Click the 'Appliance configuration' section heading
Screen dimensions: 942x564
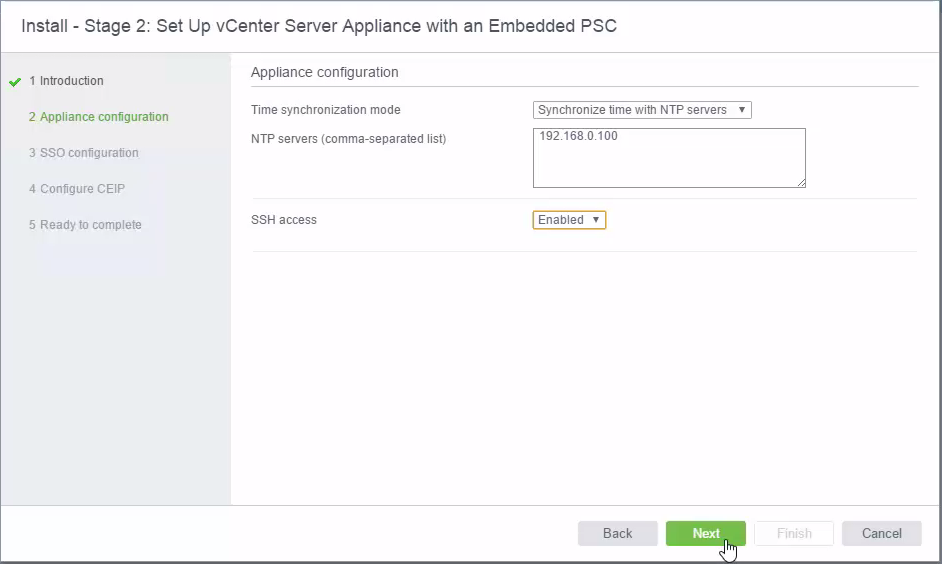(x=324, y=72)
